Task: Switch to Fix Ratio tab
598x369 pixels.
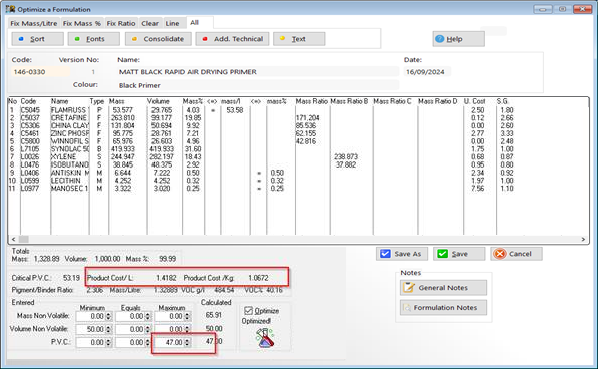Action: pyautogui.click(x=121, y=23)
